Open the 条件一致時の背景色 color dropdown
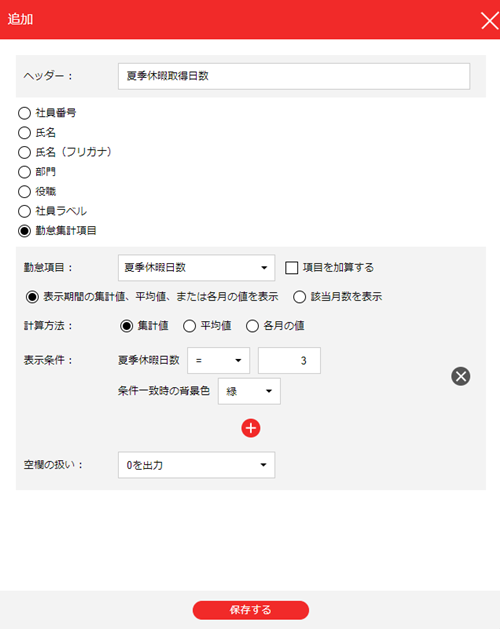 [249, 391]
